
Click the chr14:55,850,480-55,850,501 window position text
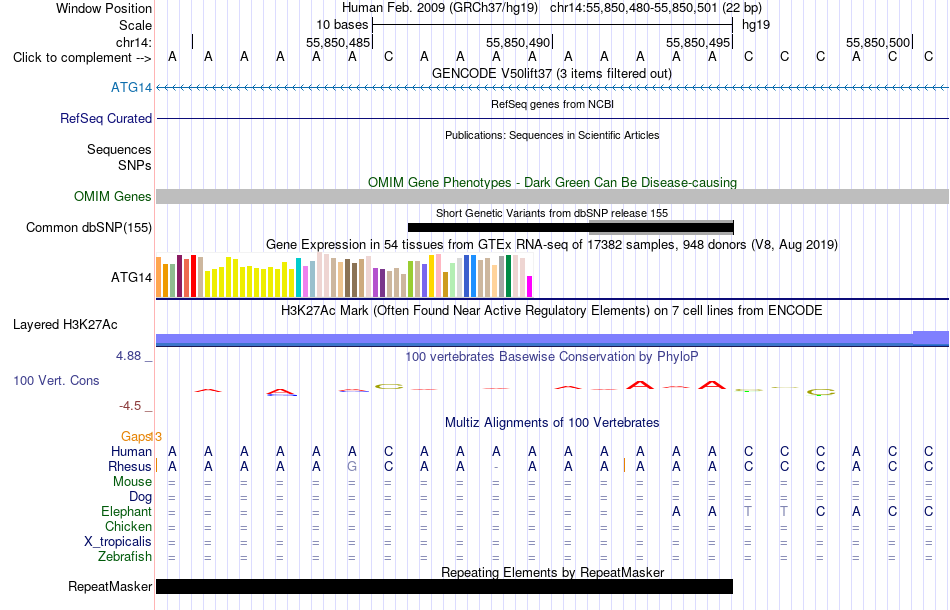[656, 8]
